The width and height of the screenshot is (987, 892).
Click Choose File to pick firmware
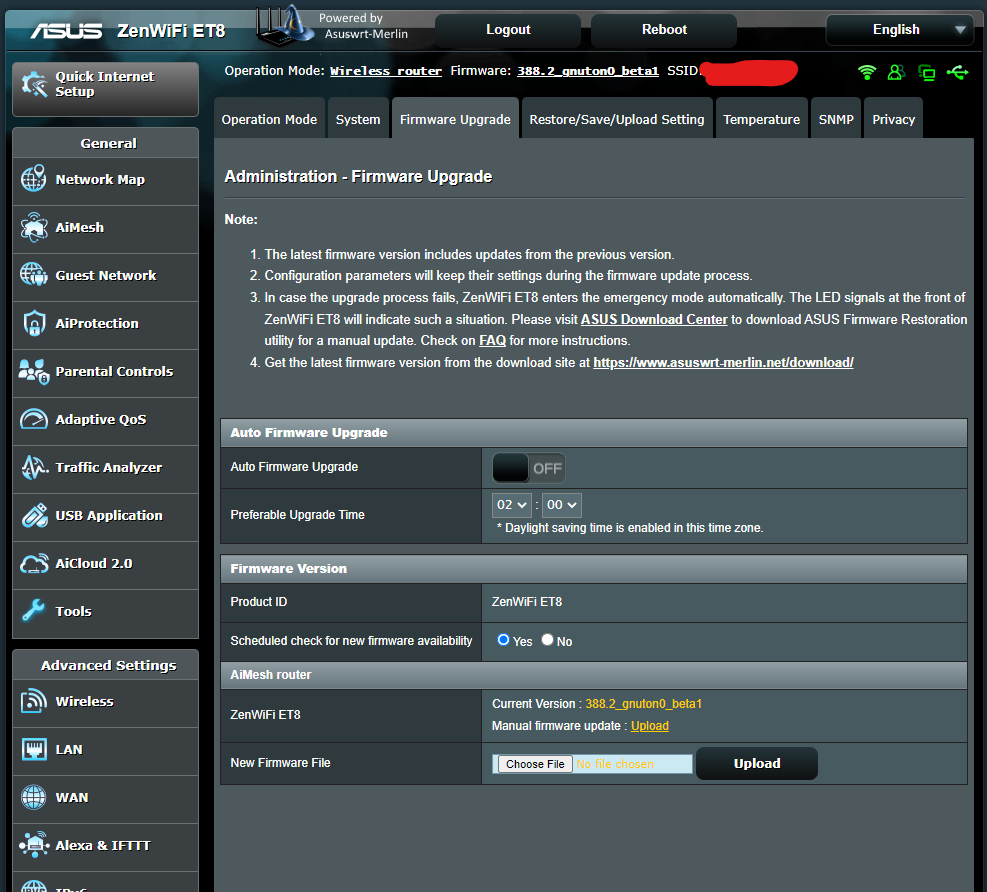coord(534,763)
